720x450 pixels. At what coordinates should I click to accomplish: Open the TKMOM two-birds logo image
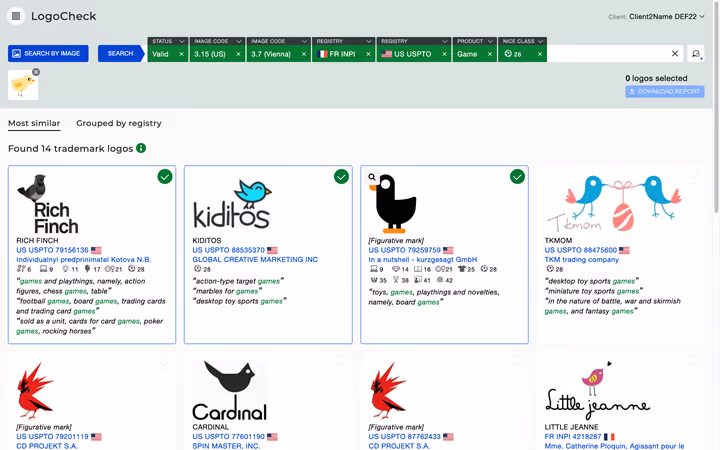pyautogui.click(x=614, y=203)
